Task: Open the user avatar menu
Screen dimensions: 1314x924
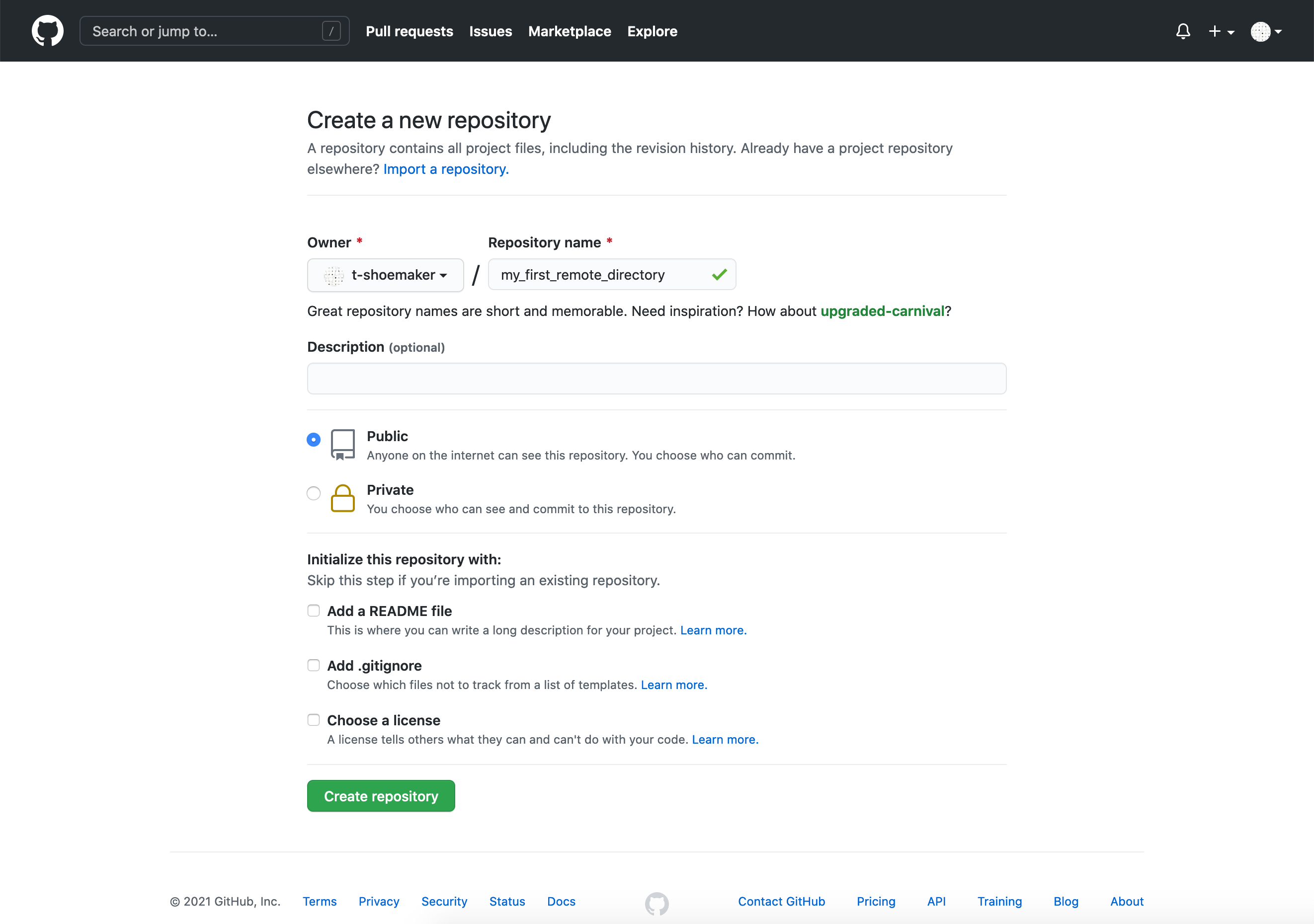Action: tap(1265, 31)
